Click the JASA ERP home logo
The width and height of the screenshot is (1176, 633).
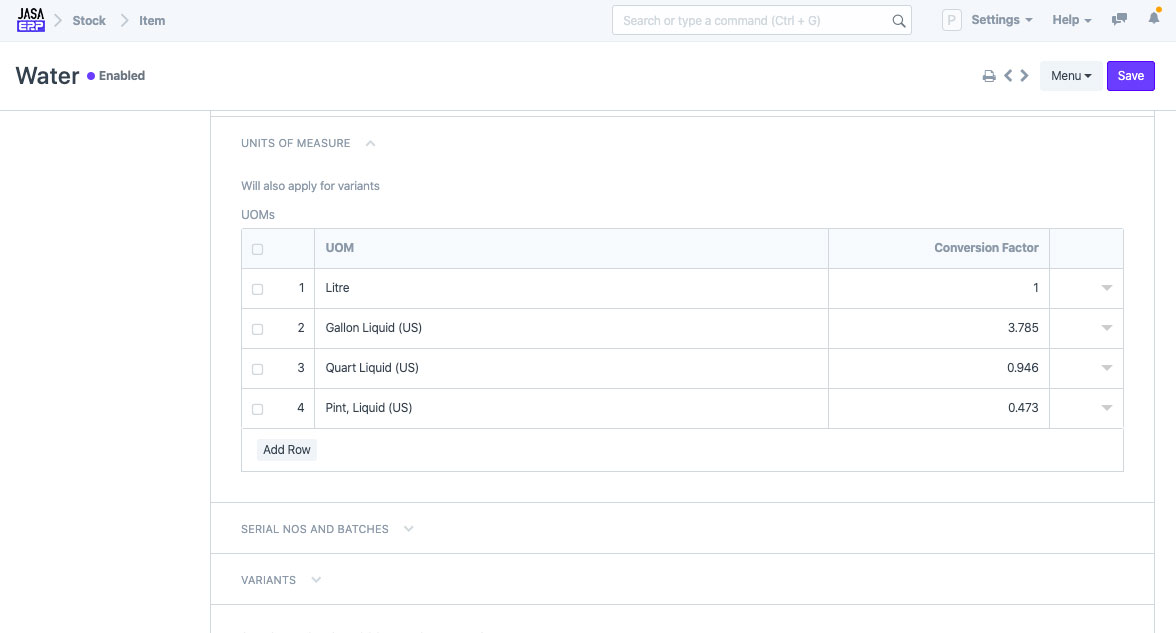coord(31,20)
